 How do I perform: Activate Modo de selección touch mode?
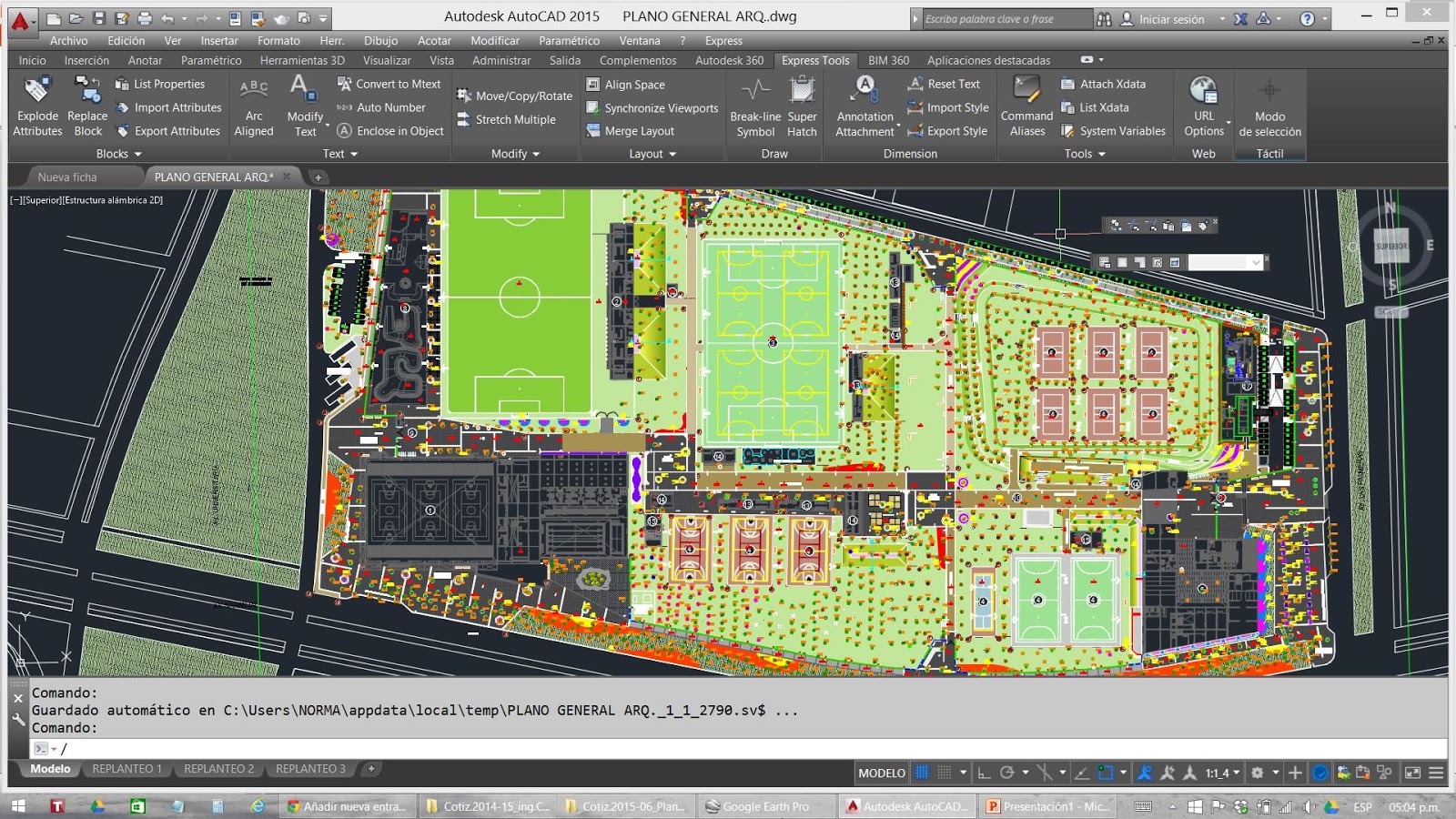click(x=1269, y=106)
